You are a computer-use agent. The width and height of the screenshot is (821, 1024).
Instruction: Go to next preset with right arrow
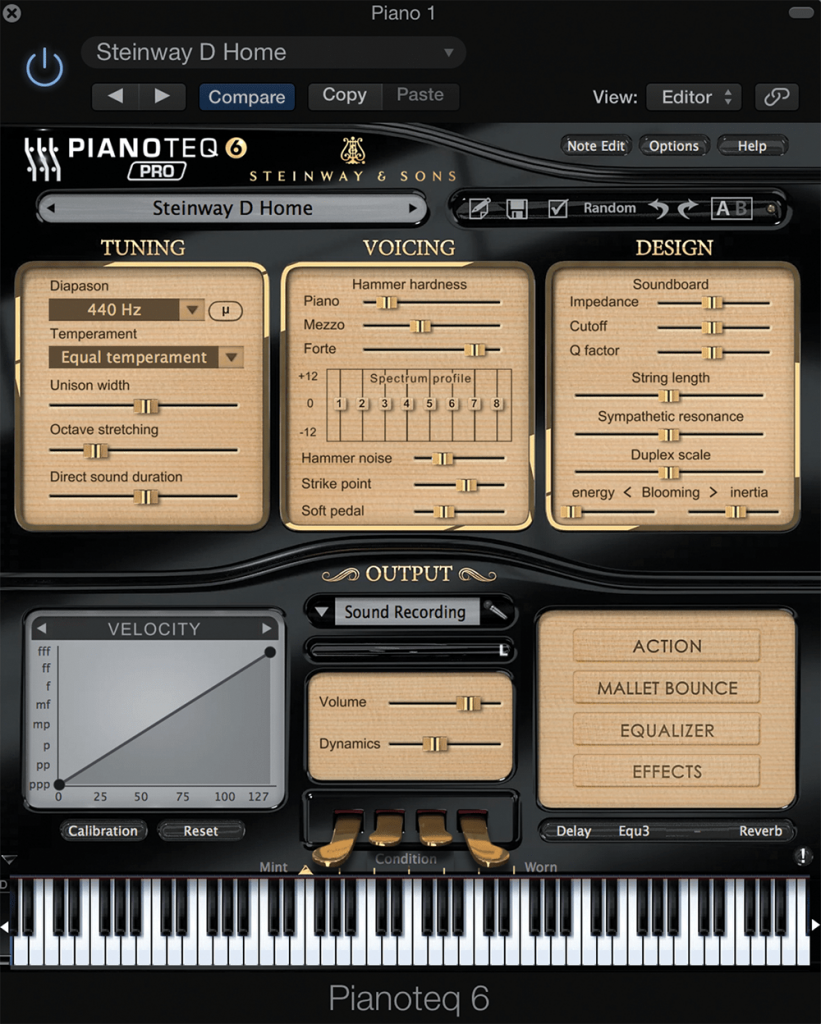(x=162, y=97)
